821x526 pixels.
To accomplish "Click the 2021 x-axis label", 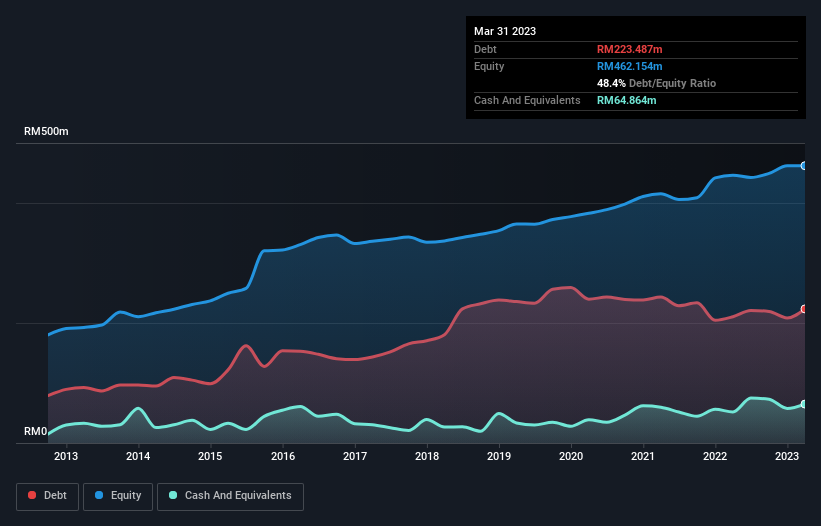I will point(642,456).
